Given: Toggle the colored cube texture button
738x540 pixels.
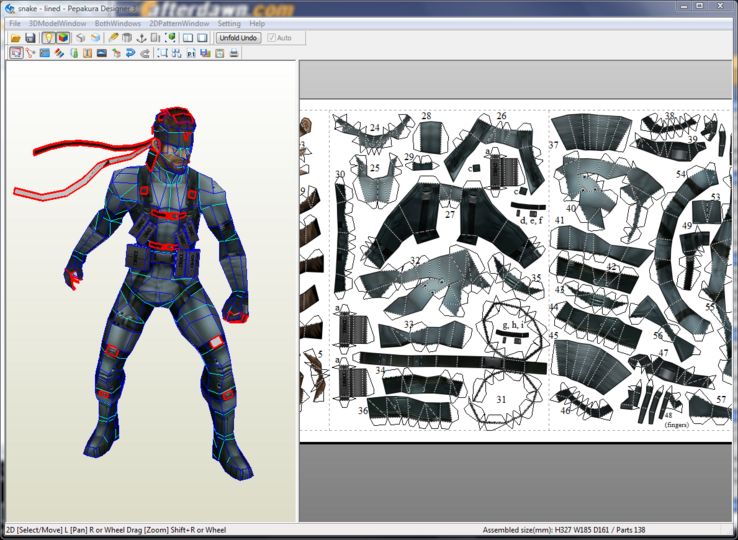Looking at the screenshot, I should pos(63,38).
